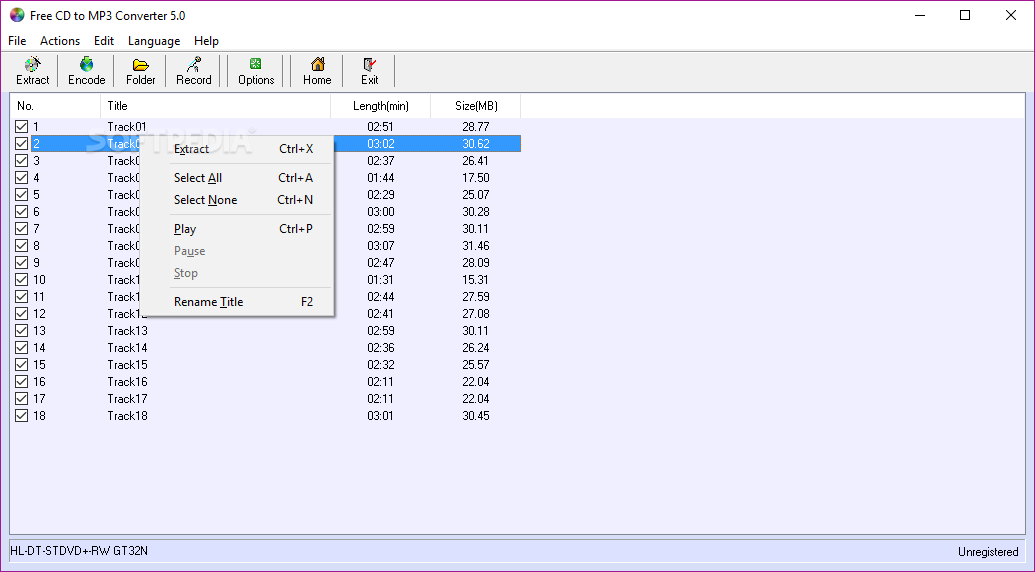1035x572 pixels.
Task: Toggle the checkbox for track 5
Action: click(x=22, y=195)
